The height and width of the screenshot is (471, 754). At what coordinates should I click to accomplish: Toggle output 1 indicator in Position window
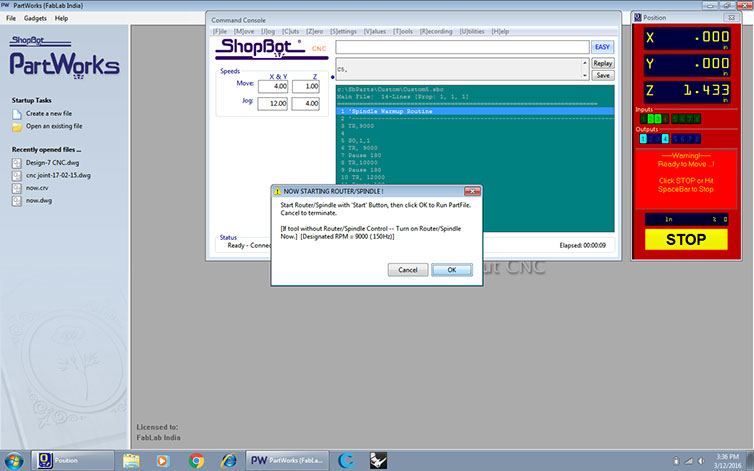(x=643, y=139)
